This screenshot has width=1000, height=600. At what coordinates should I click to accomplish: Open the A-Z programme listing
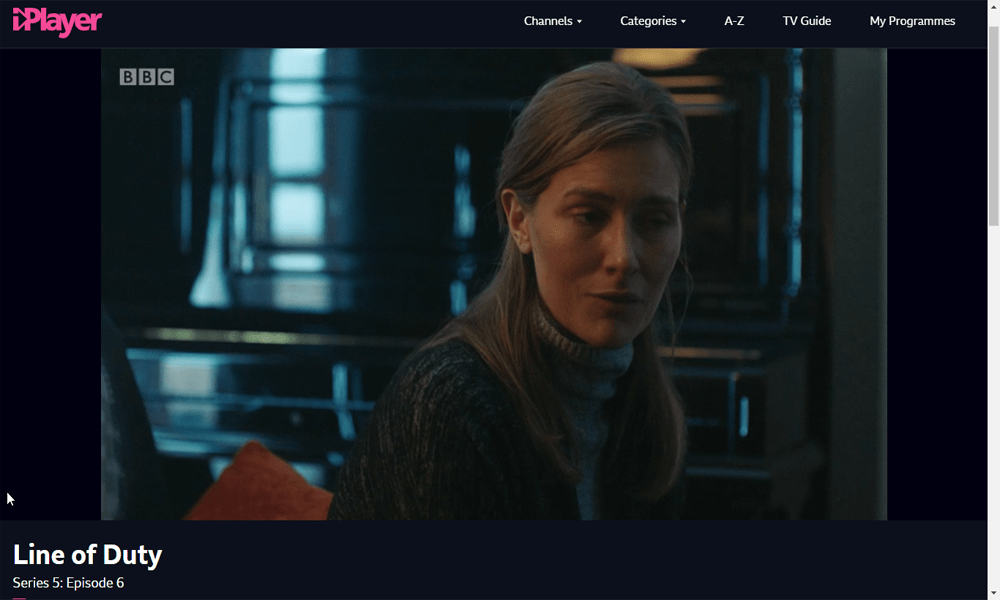click(x=733, y=21)
